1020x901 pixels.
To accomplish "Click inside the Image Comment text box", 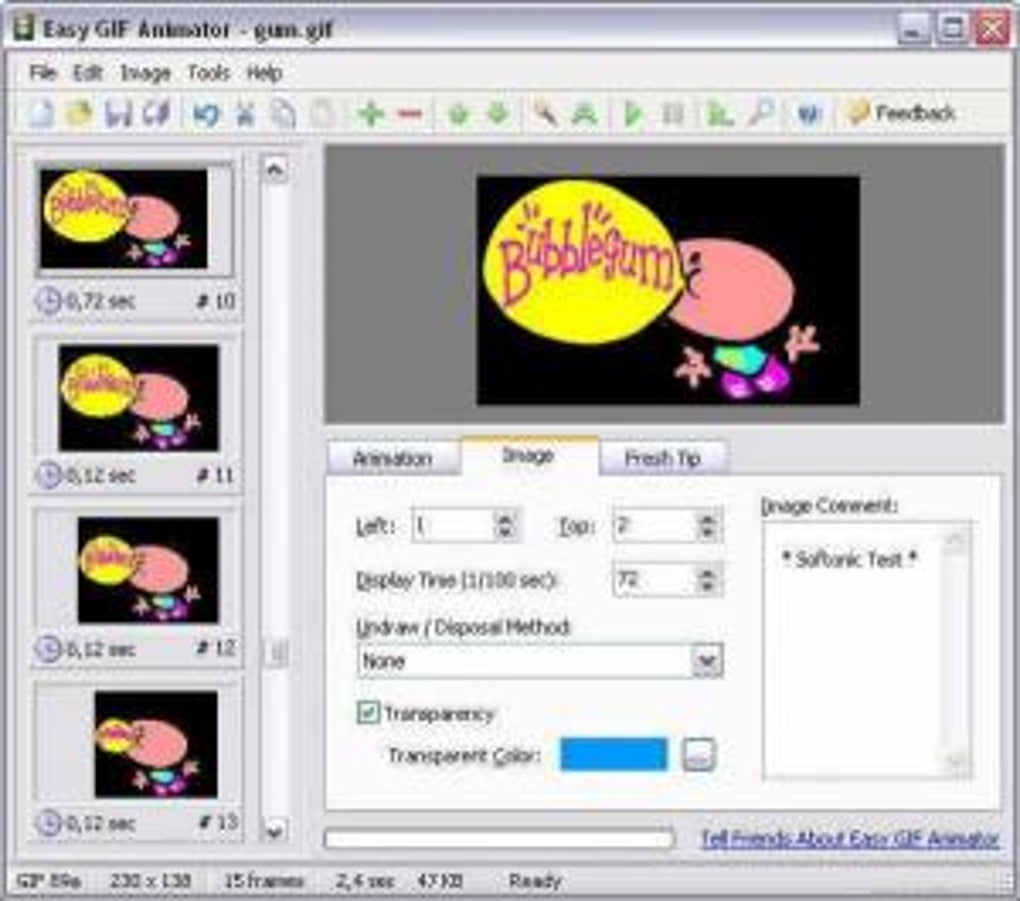I will [854, 649].
